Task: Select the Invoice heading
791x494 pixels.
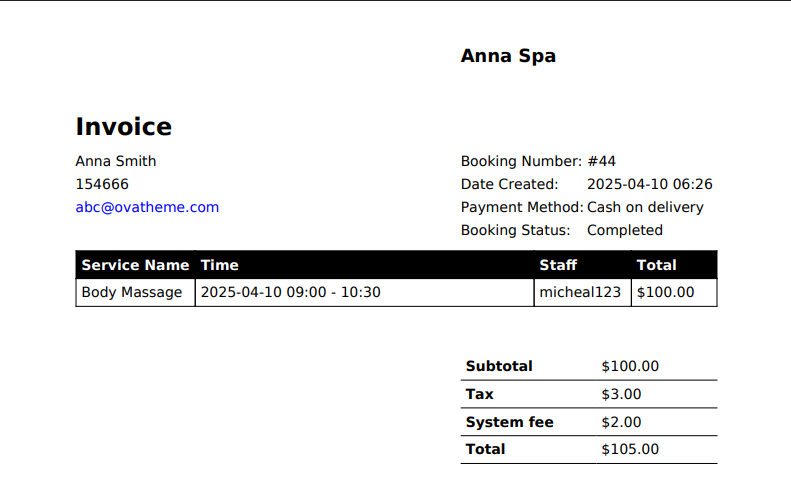Action: (124, 127)
